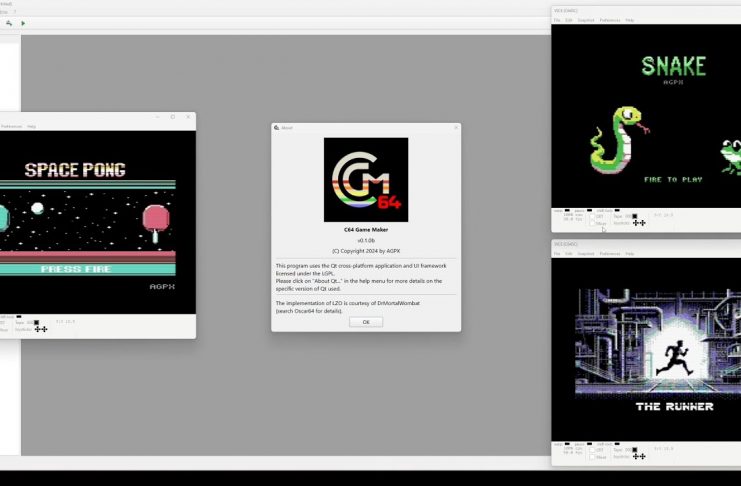Viewport: 741px width, 486px height.
Task: Click tape status square in Space Pong window
Action: click(x=36, y=322)
